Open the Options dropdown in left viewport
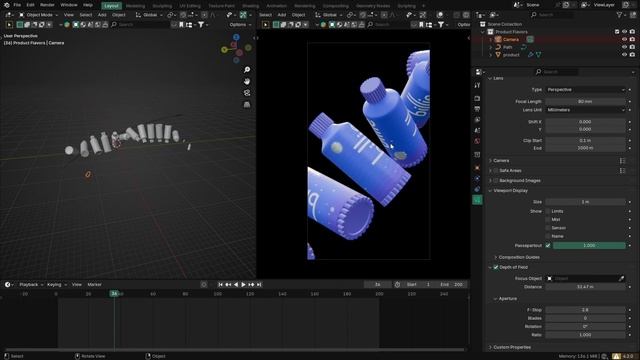This screenshot has height=360, width=640. (240, 24)
